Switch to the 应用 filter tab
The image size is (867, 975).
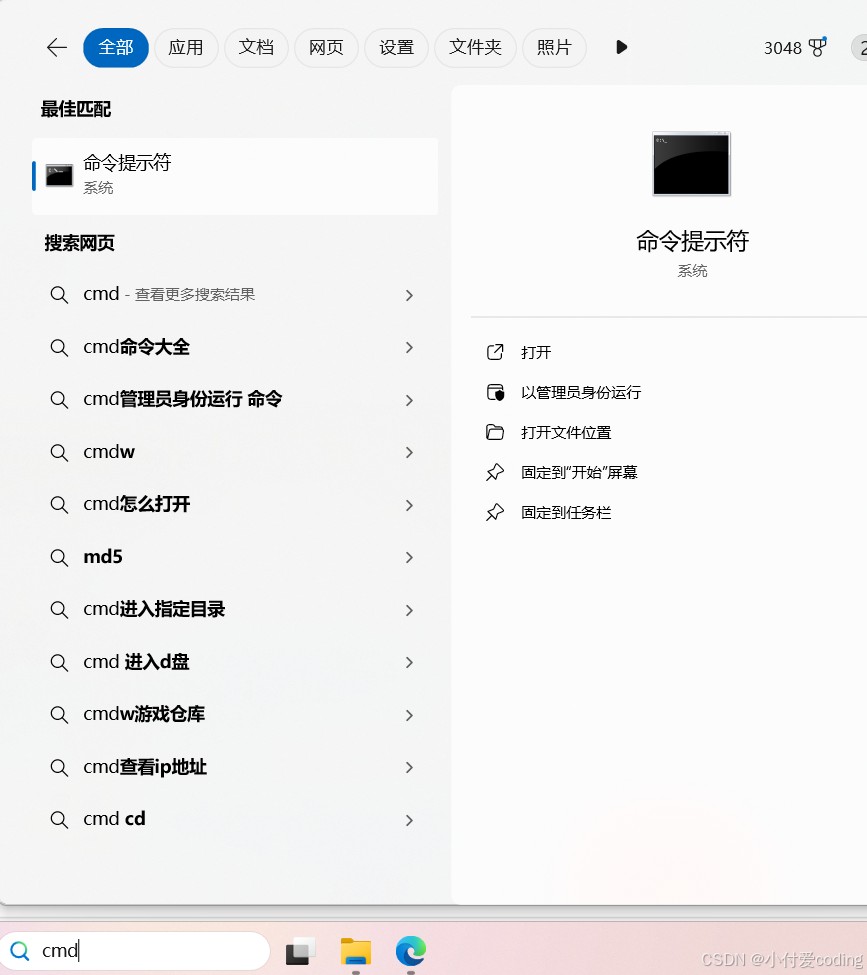(x=186, y=47)
